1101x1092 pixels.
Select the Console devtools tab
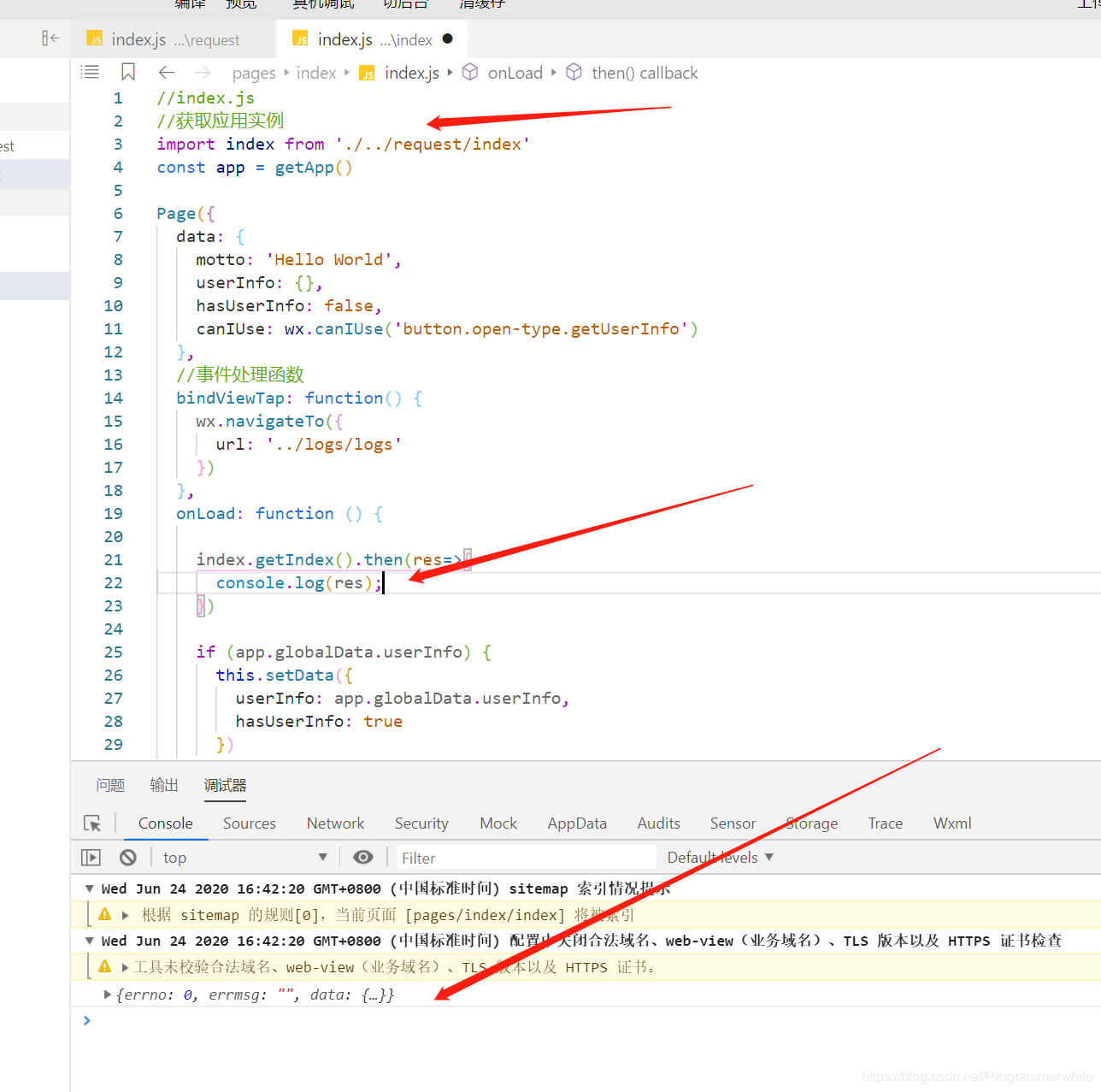click(166, 823)
